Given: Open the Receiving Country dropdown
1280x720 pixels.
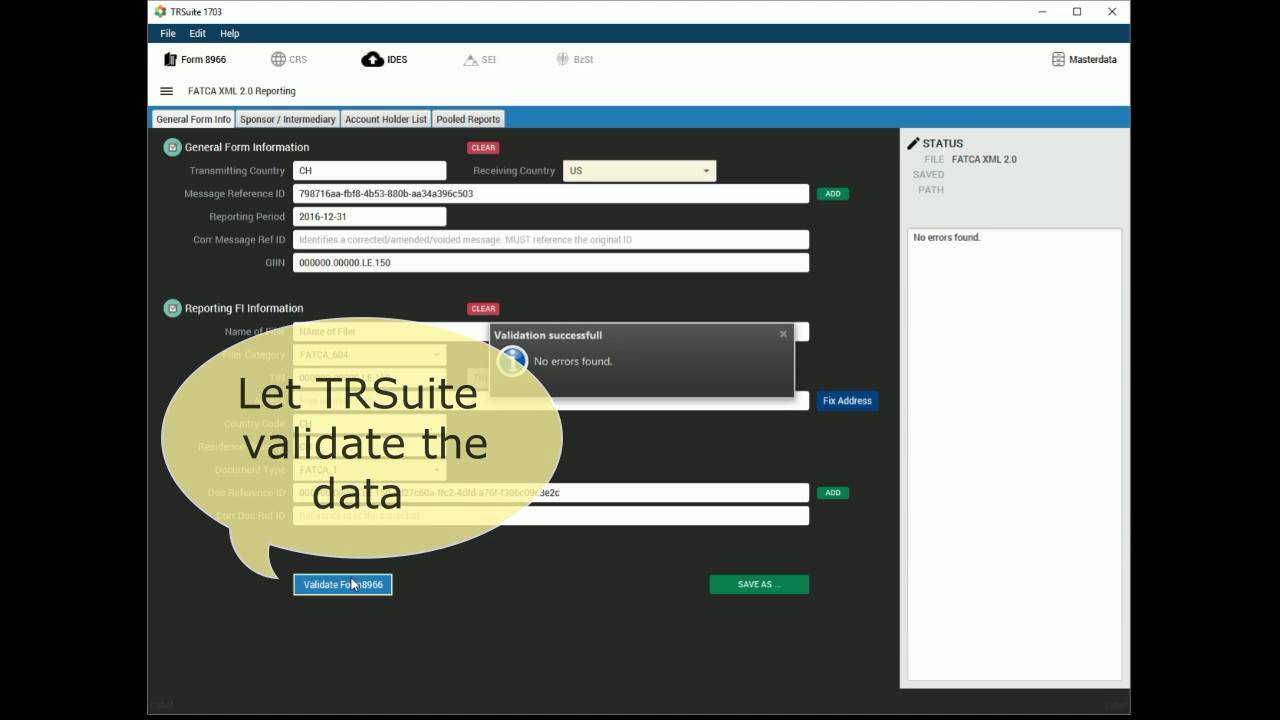Looking at the screenshot, I should tap(639, 171).
